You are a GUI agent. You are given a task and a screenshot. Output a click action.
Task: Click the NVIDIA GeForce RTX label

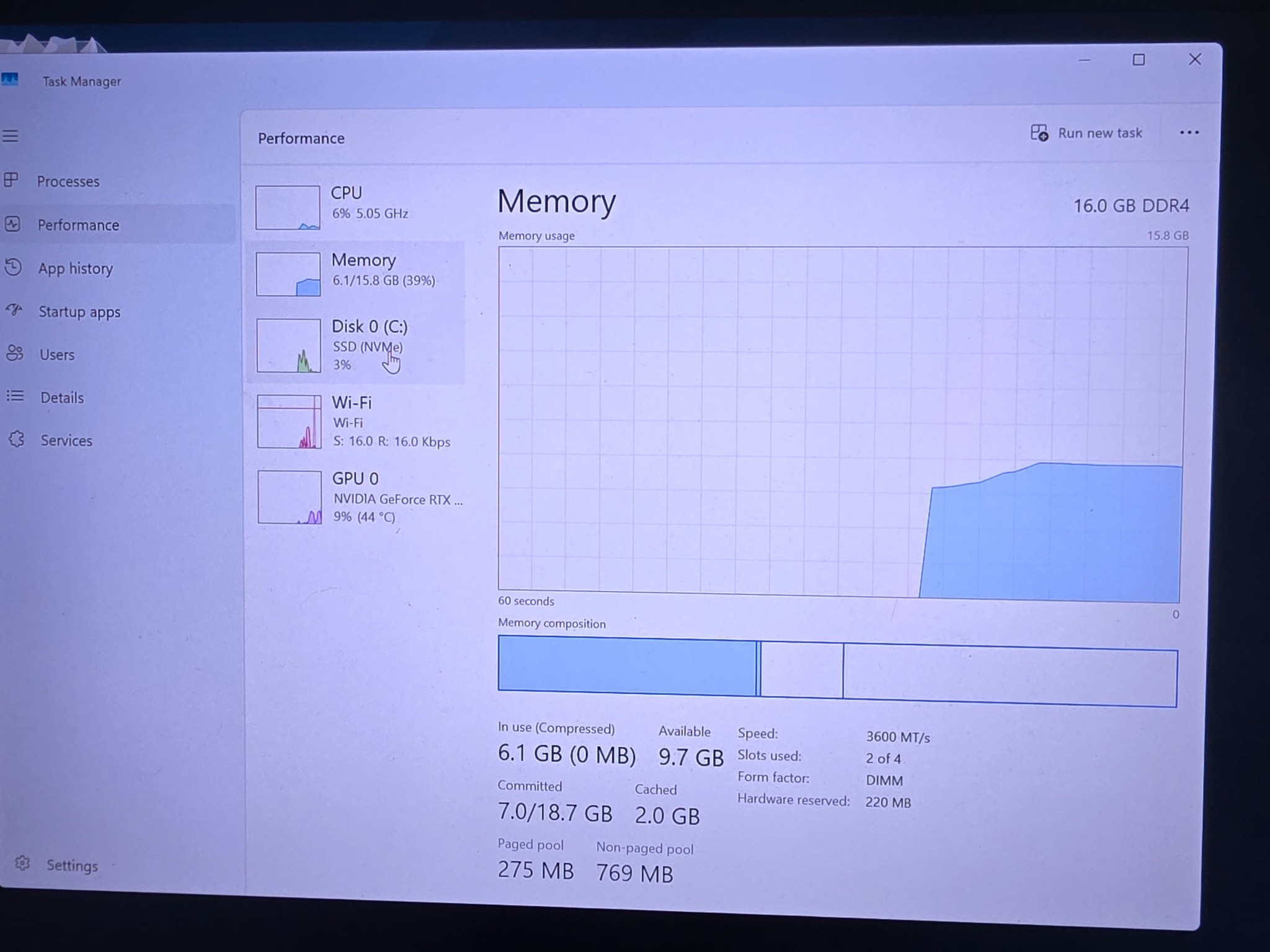coord(397,499)
